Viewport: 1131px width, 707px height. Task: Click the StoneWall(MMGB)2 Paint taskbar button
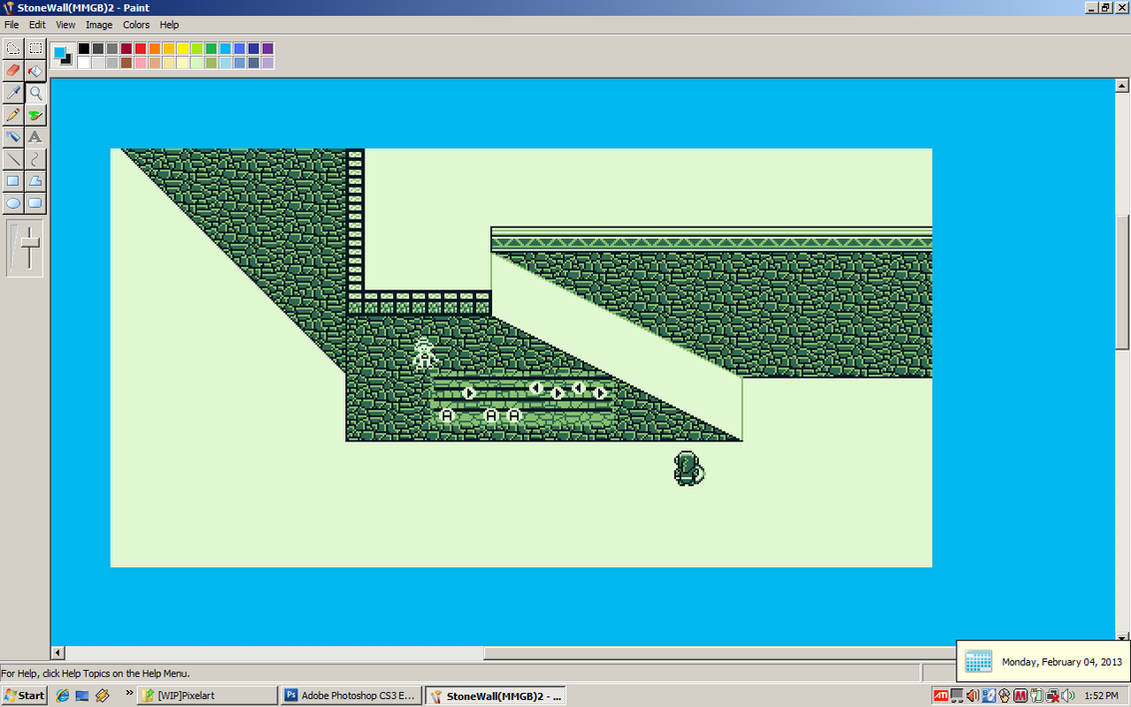click(495, 695)
